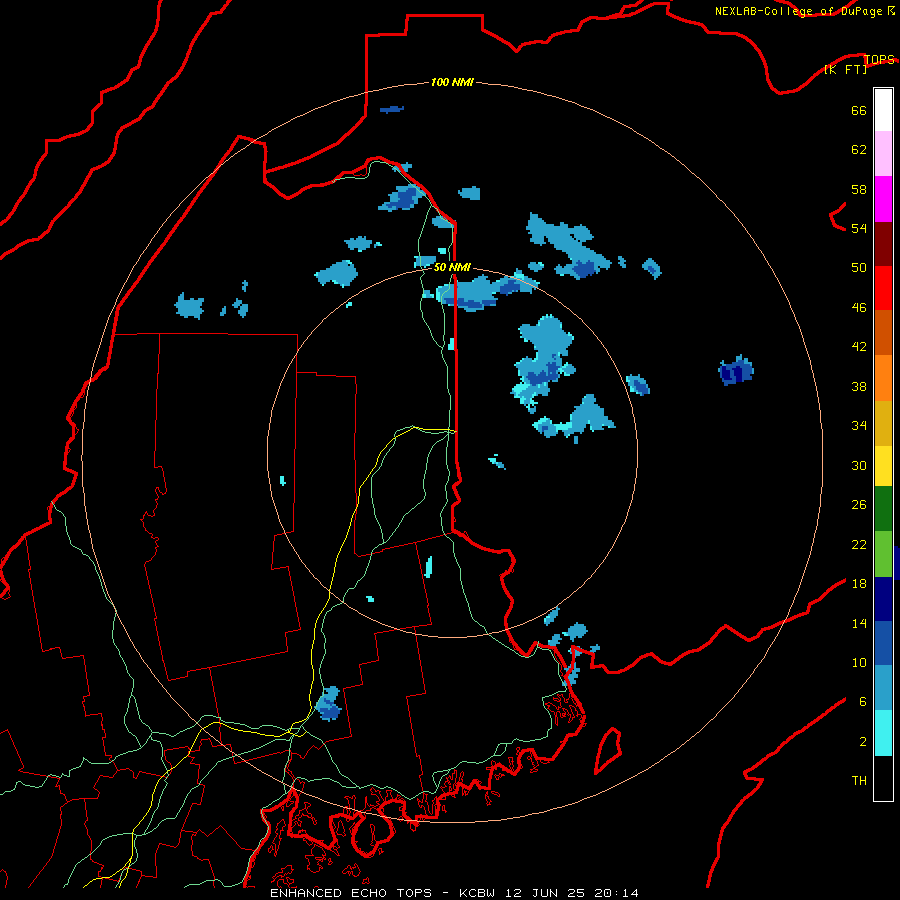Click the legend value 54
The height and width of the screenshot is (900, 900).
coord(859,228)
